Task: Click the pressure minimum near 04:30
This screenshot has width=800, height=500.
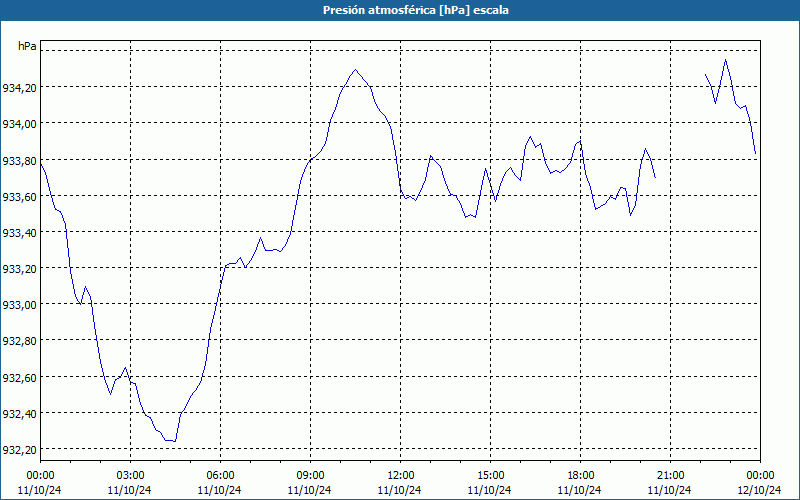Action: (175, 441)
